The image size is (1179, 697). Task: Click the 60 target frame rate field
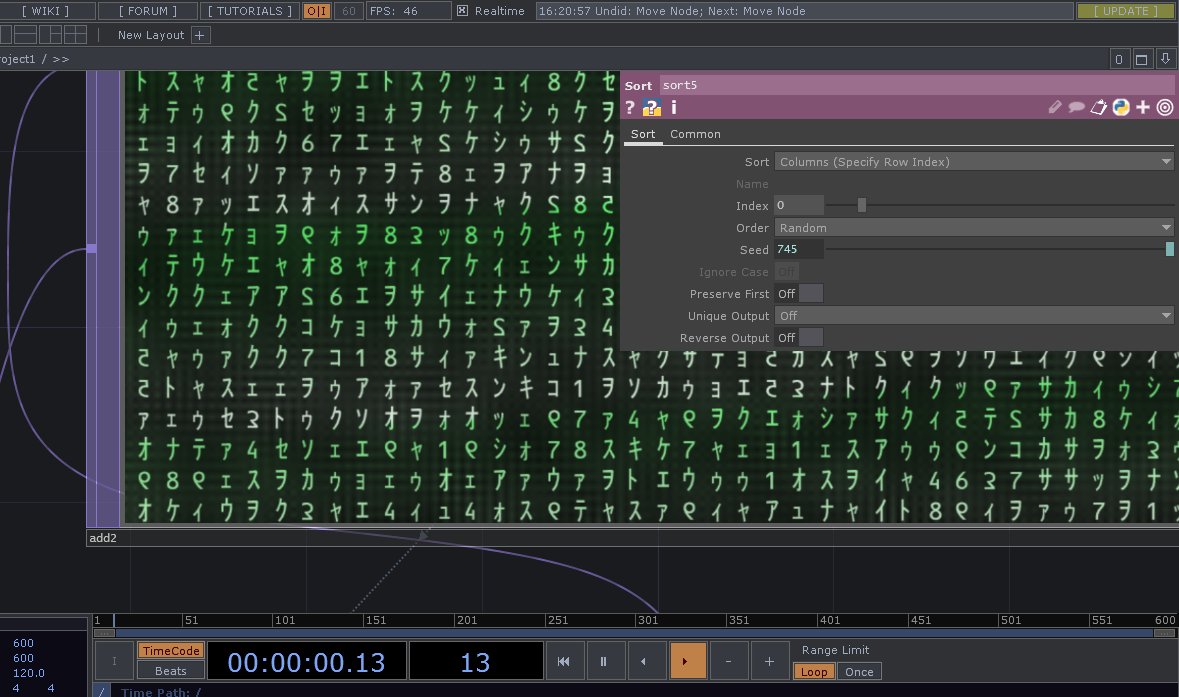349,11
